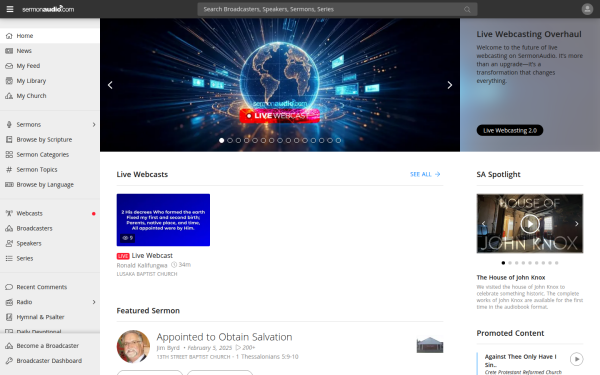600x375 pixels.
Task: Select second SA Spotlight carousel dot
Action: click(510, 263)
